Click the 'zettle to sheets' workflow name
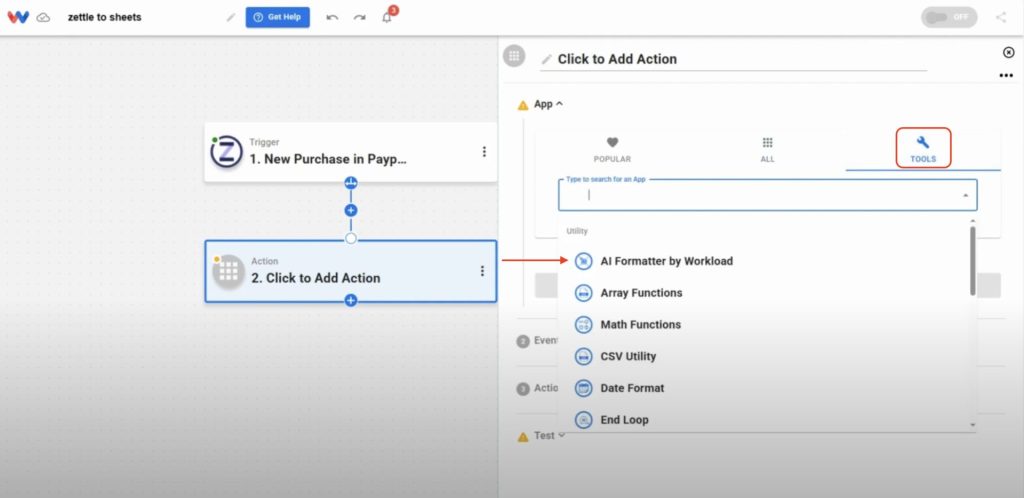1024x498 pixels. click(x=104, y=18)
